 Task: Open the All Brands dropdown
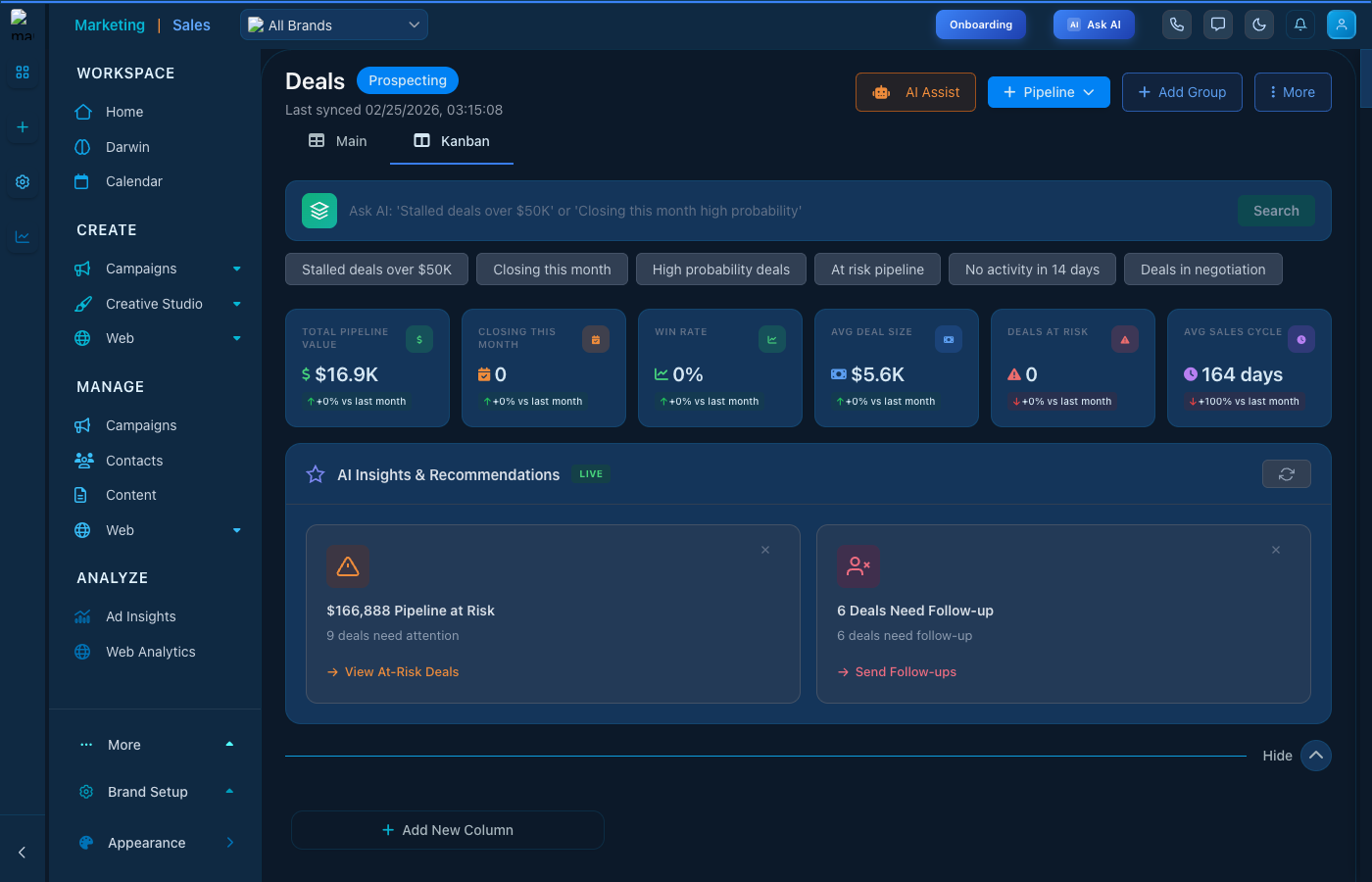point(334,25)
